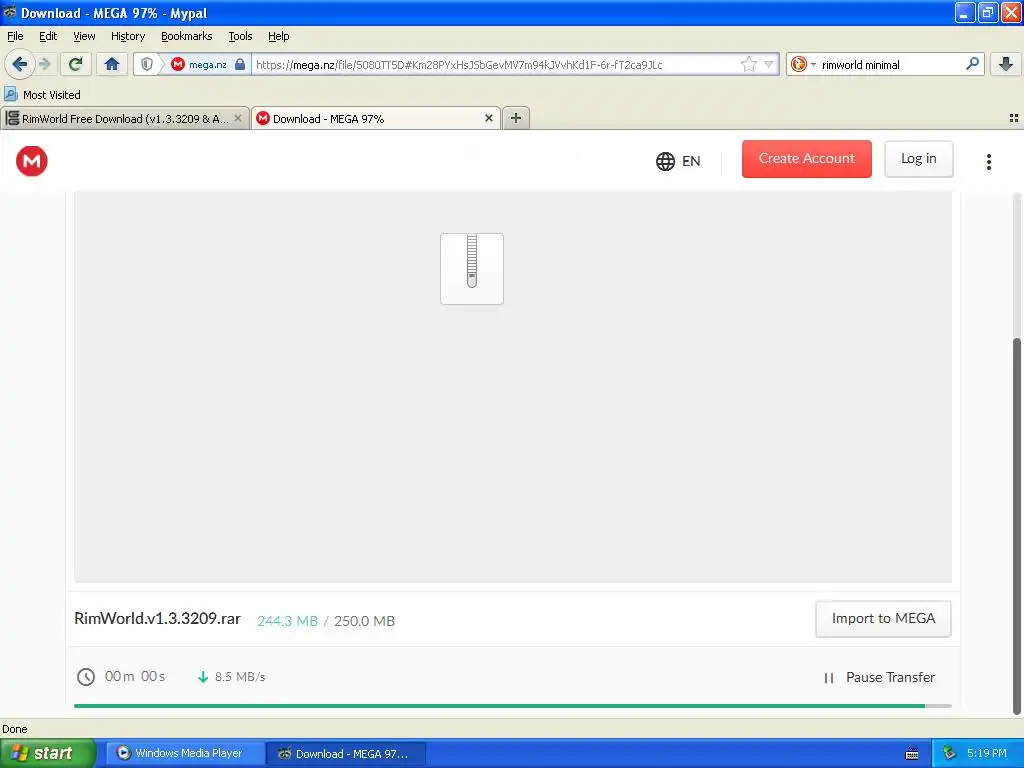Click the forward navigation arrow
This screenshot has height=768, width=1024.
[x=44, y=64]
